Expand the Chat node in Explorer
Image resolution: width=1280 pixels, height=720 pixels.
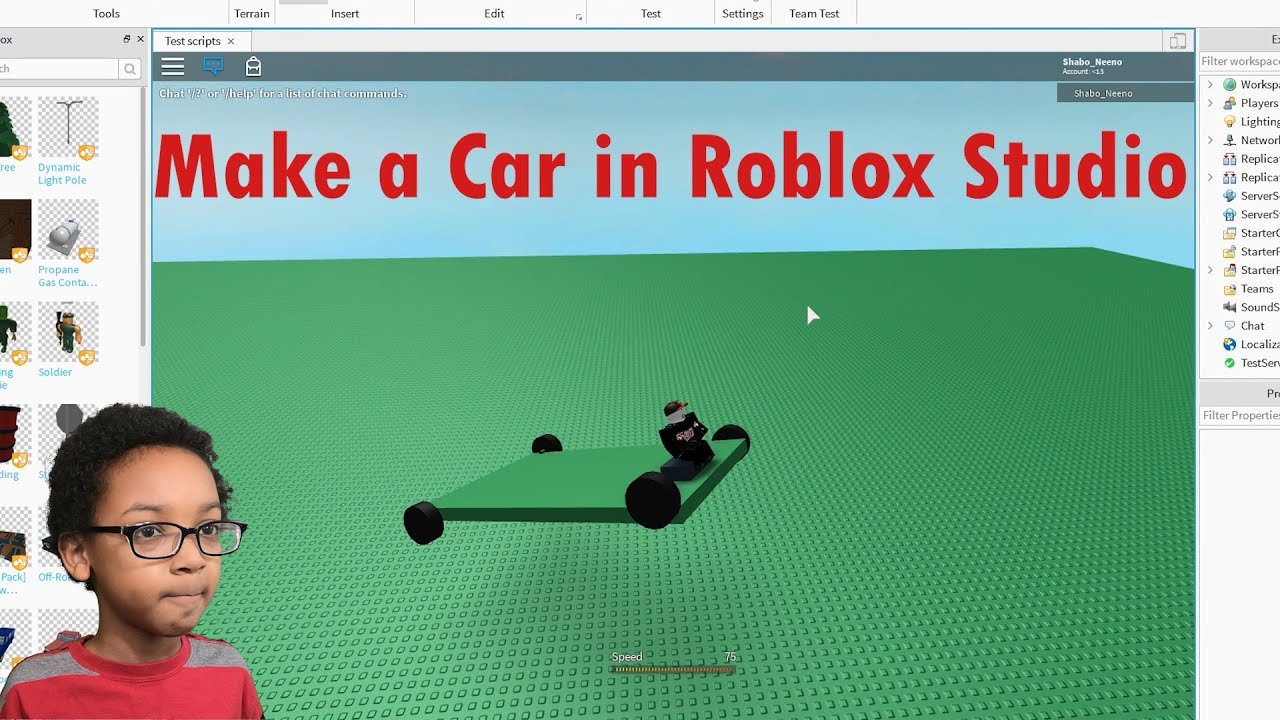click(1210, 326)
